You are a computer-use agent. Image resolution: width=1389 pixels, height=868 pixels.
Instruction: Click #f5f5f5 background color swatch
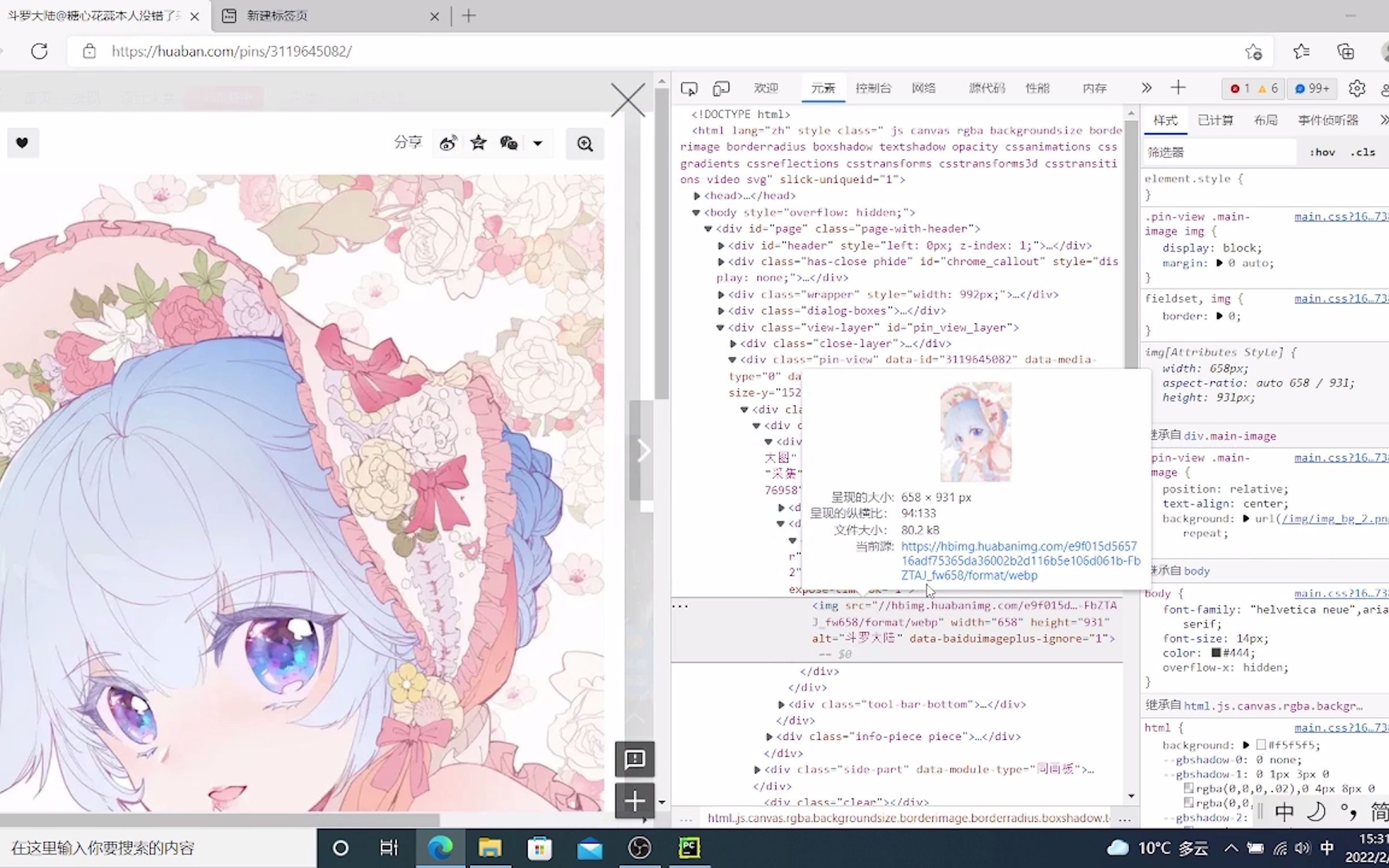coord(1261,744)
